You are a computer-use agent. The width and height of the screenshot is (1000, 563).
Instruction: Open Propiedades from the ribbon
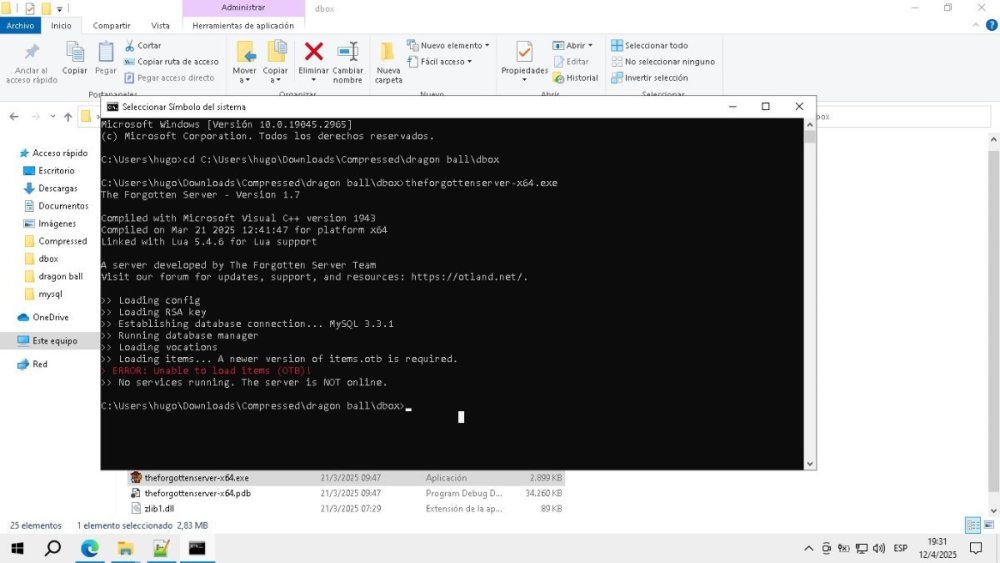coord(524,53)
